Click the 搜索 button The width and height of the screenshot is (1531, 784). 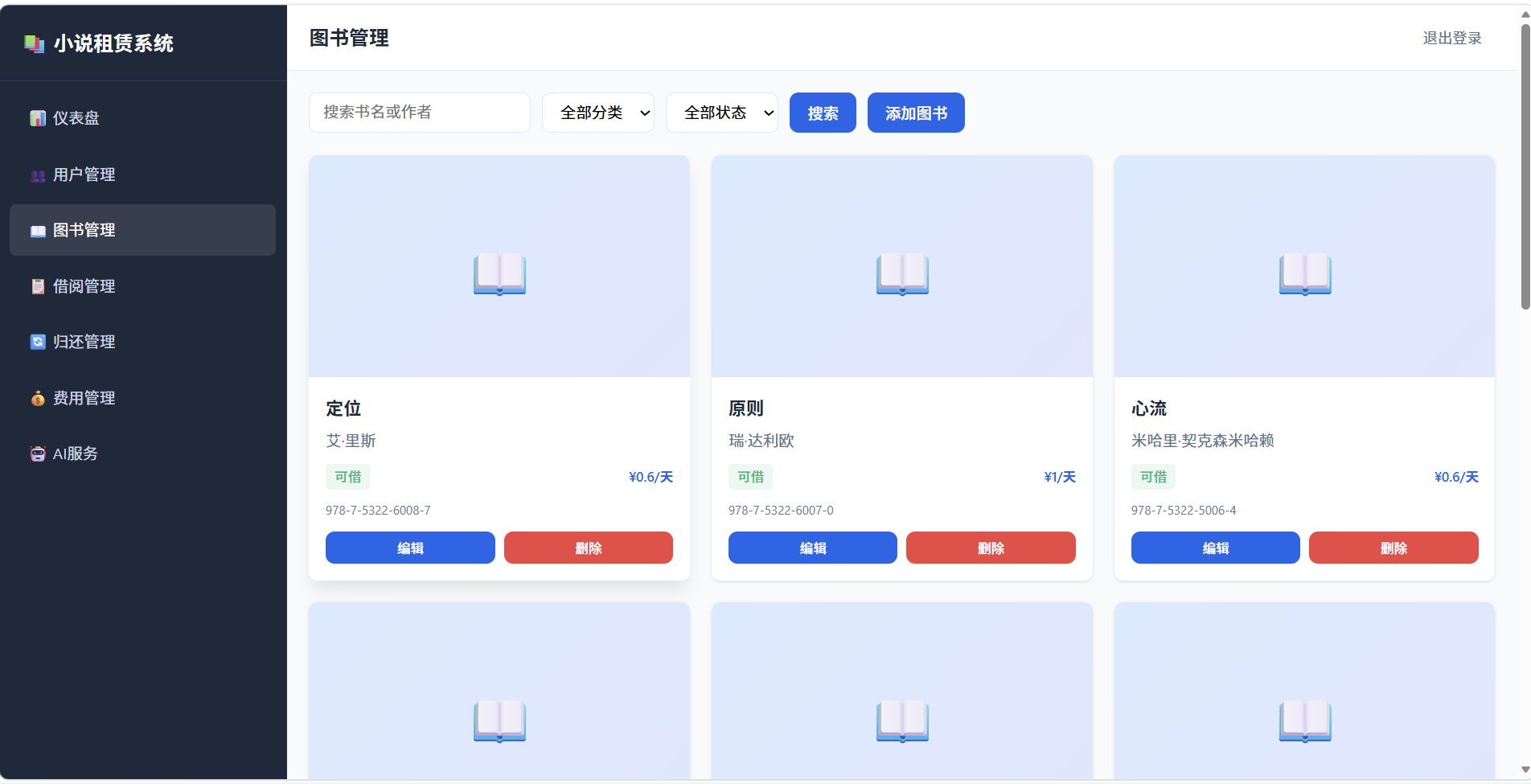point(823,113)
